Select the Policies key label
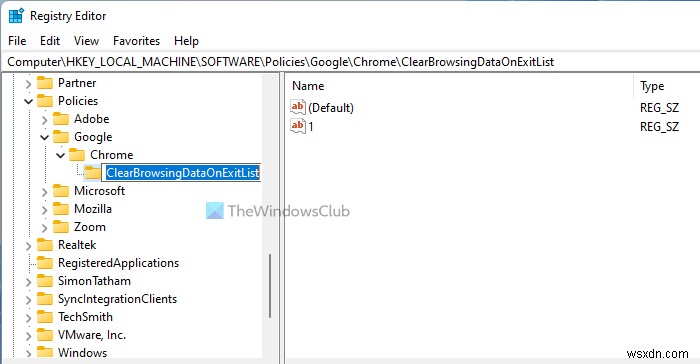 [x=78, y=101]
